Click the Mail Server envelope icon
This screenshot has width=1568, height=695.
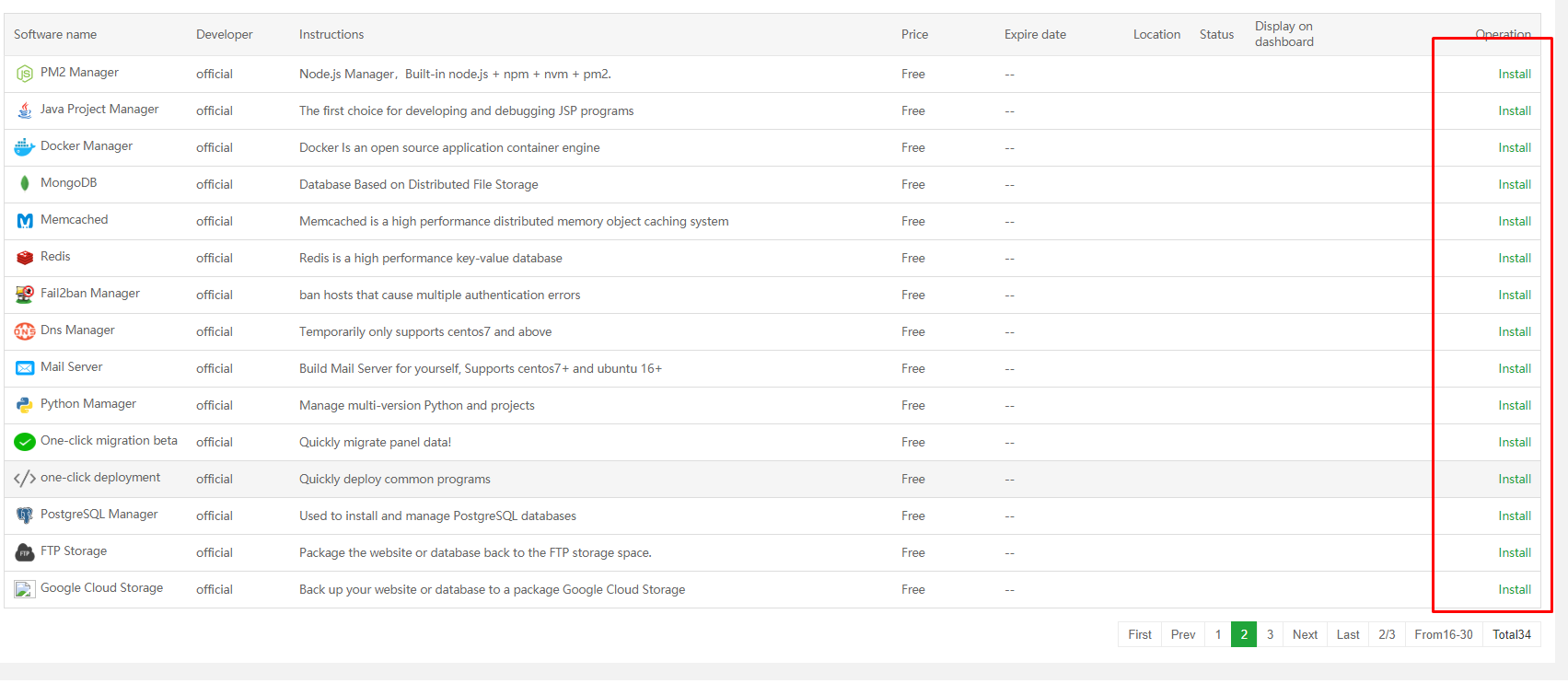tap(25, 368)
